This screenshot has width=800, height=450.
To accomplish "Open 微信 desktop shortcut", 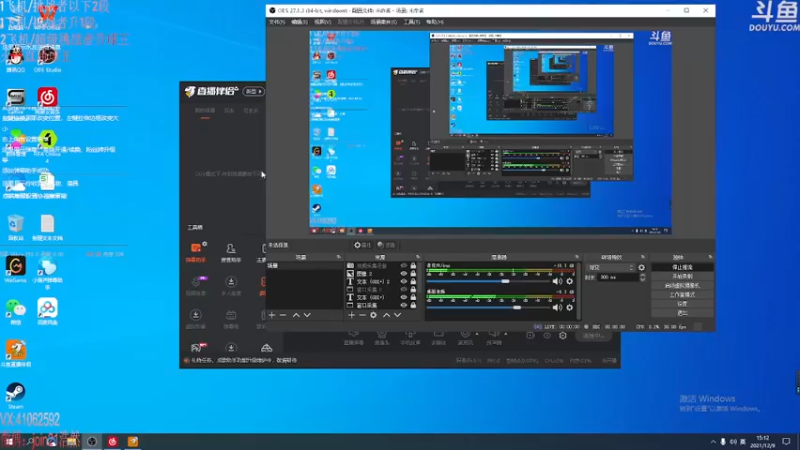I will (15, 311).
